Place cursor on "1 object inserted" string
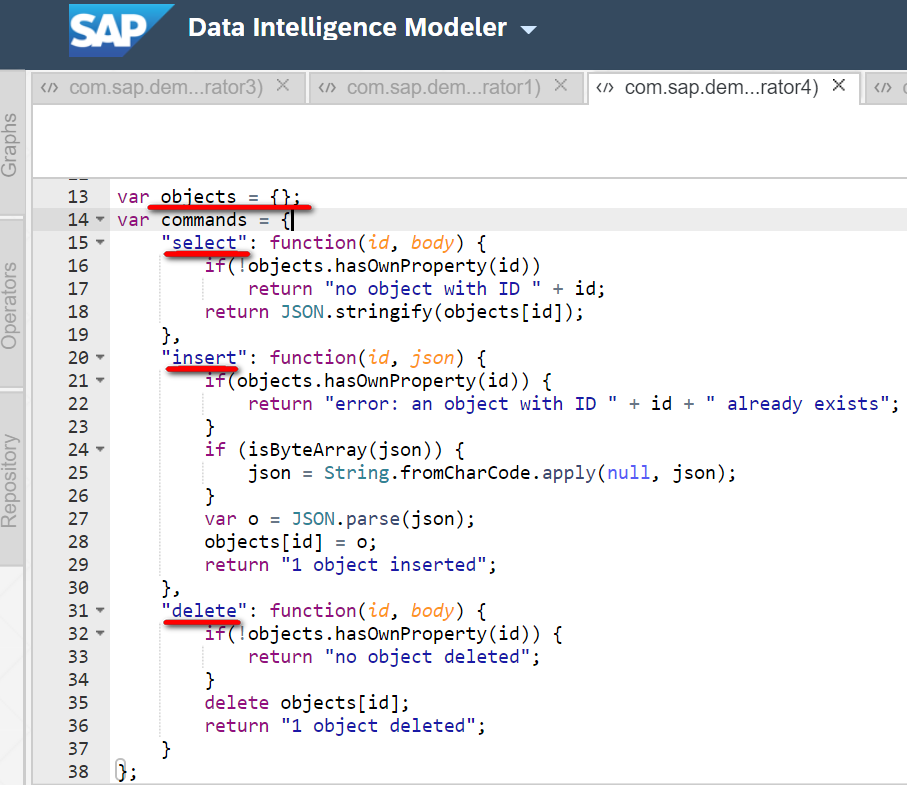This screenshot has height=785, width=907. click(x=387, y=565)
